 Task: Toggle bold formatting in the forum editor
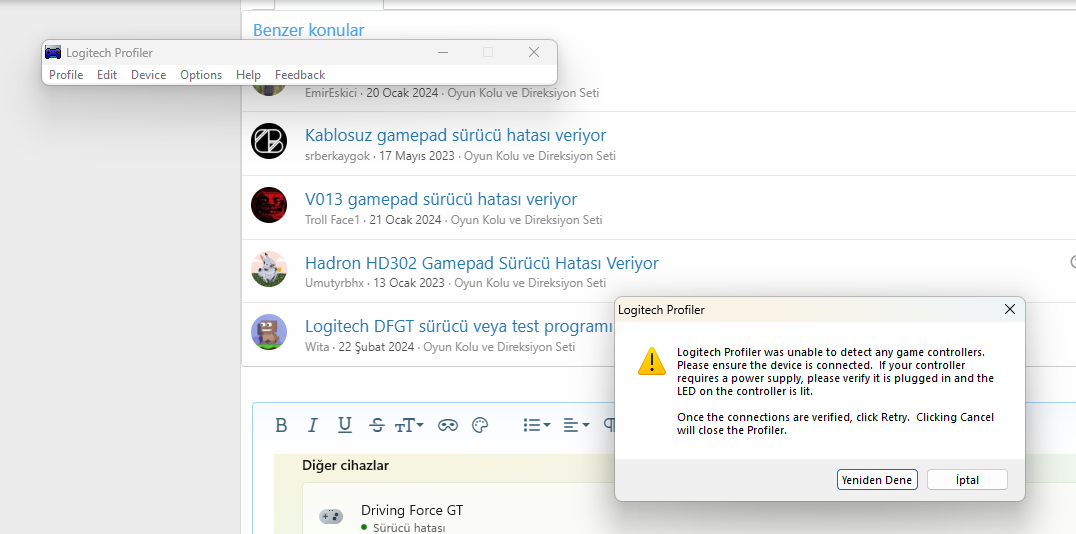[281, 426]
